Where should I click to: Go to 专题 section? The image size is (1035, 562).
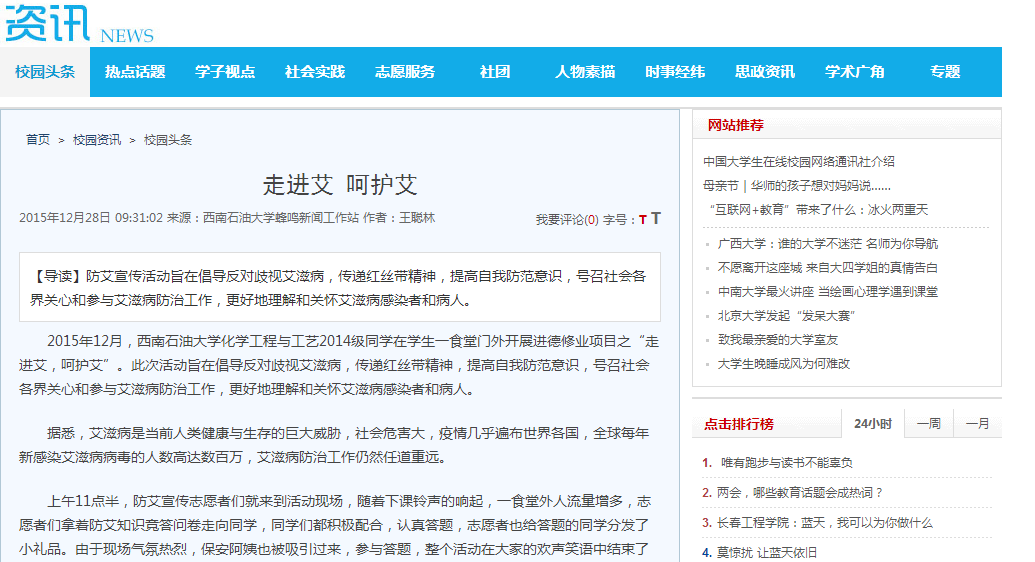[x=945, y=72]
